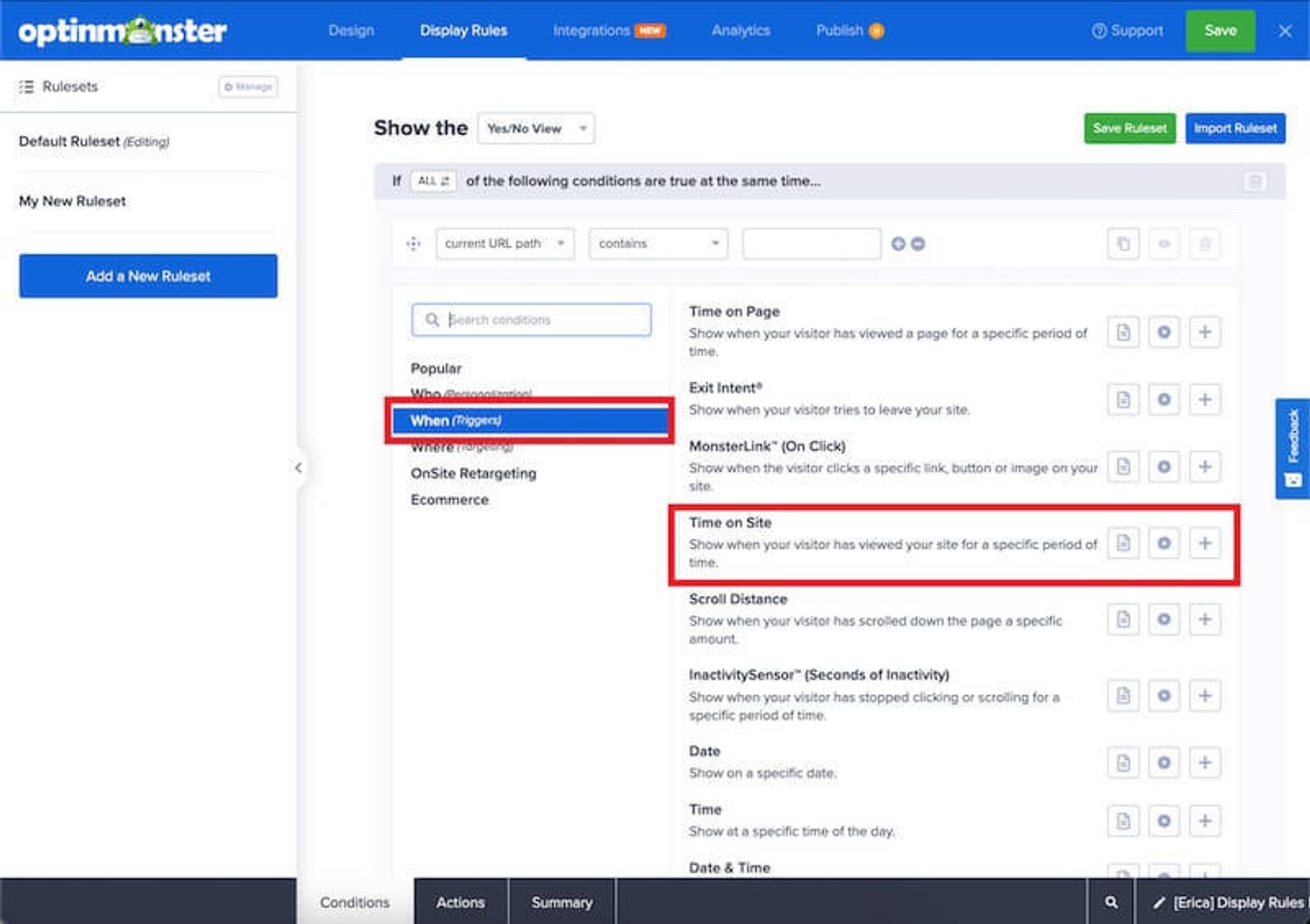This screenshot has height=924, width=1310.
Task: Collapse the Rulesets sidebar with chevron
Action: pos(298,467)
